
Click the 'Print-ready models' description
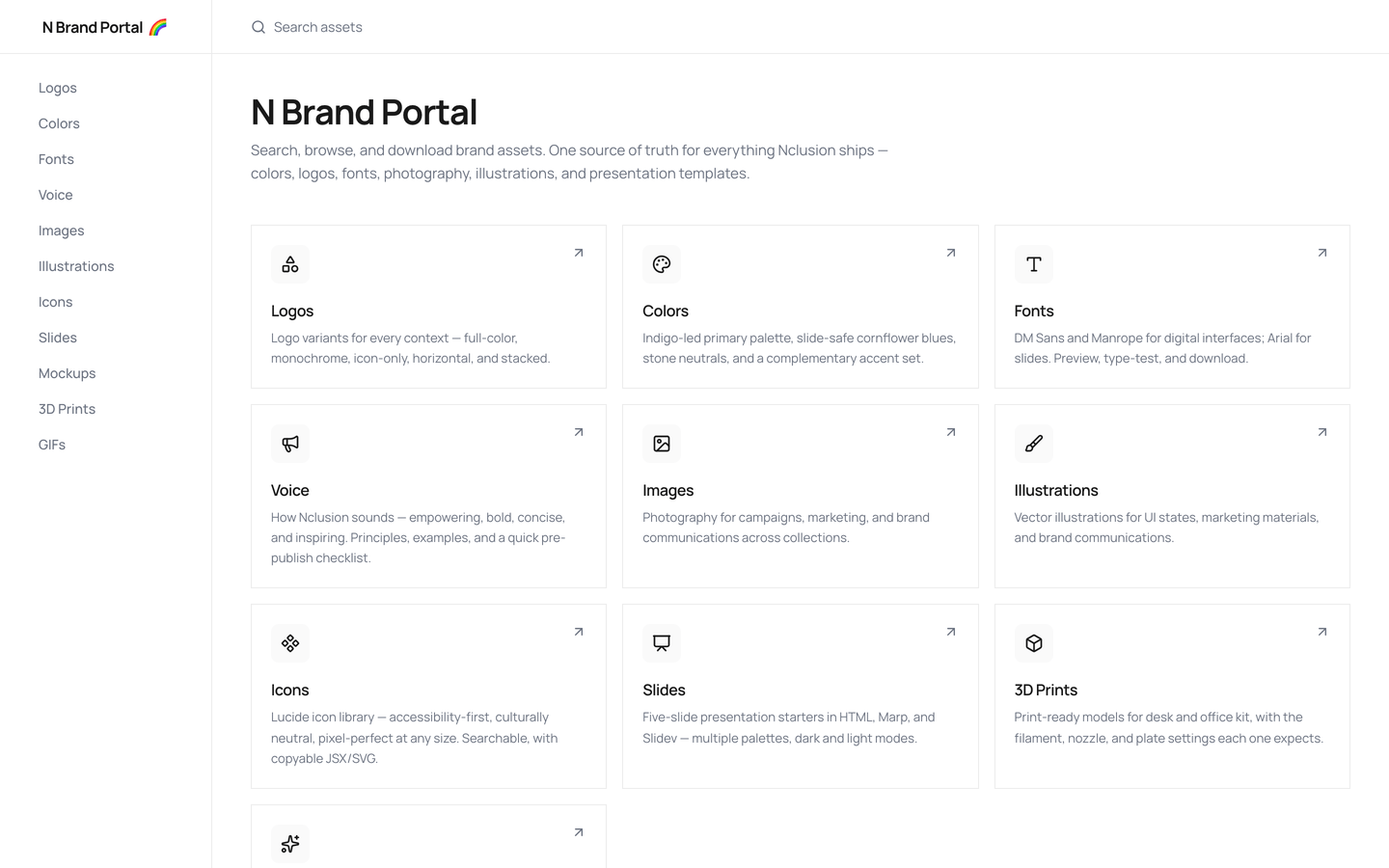point(1169,727)
